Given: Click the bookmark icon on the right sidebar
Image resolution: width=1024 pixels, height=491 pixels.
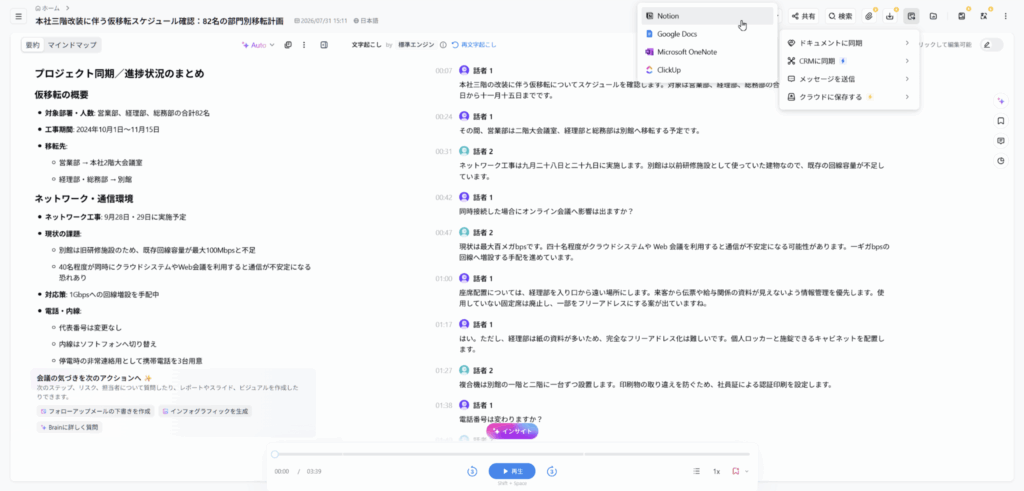Looking at the screenshot, I should click(1000, 121).
